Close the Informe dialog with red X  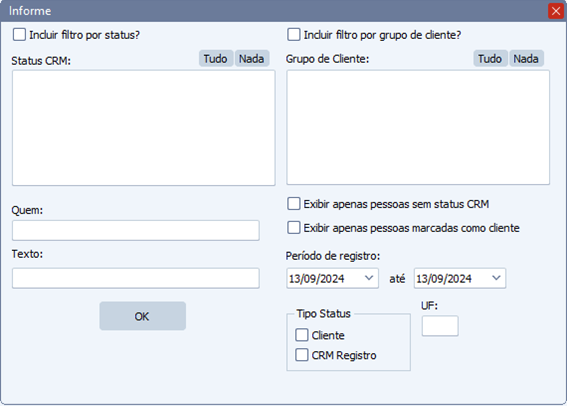tap(556, 11)
